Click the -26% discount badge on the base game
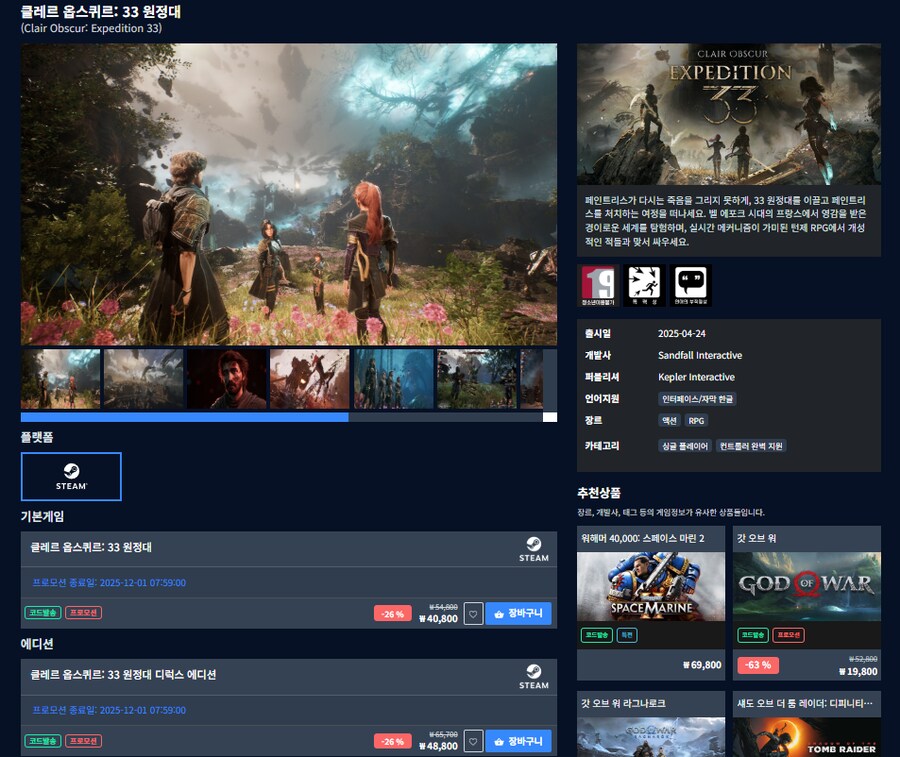Viewport: 900px width, 757px height. point(393,614)
